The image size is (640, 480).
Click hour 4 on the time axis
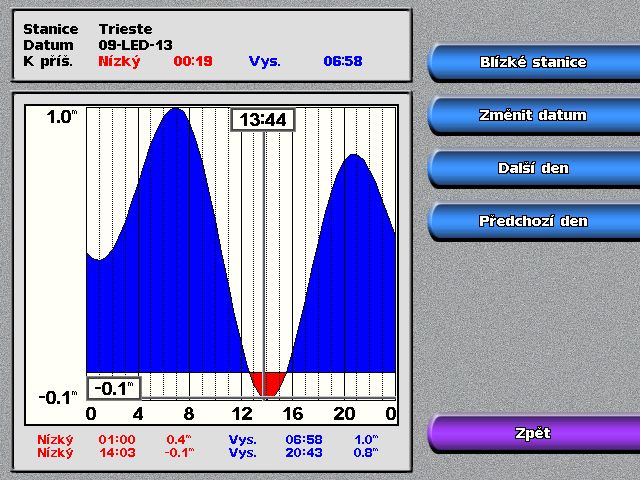tap(139, 414)
